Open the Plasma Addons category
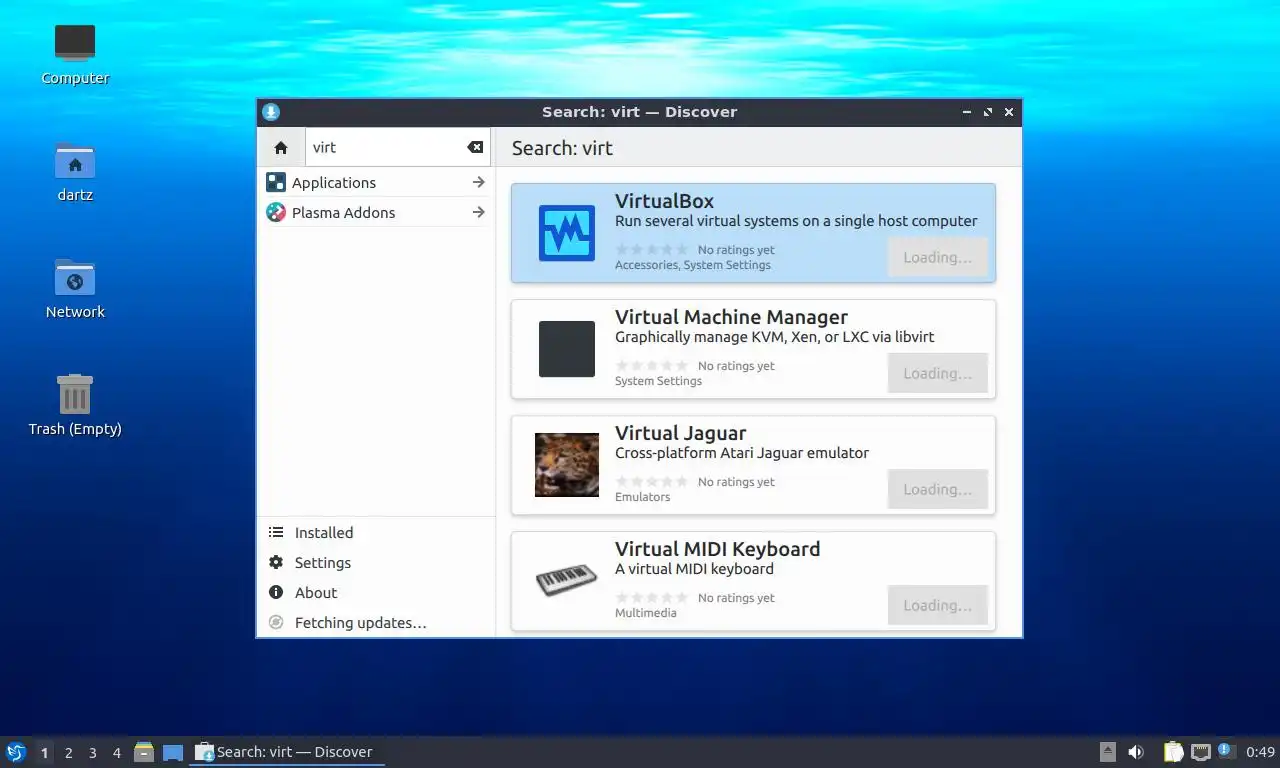 click(376, 212)
